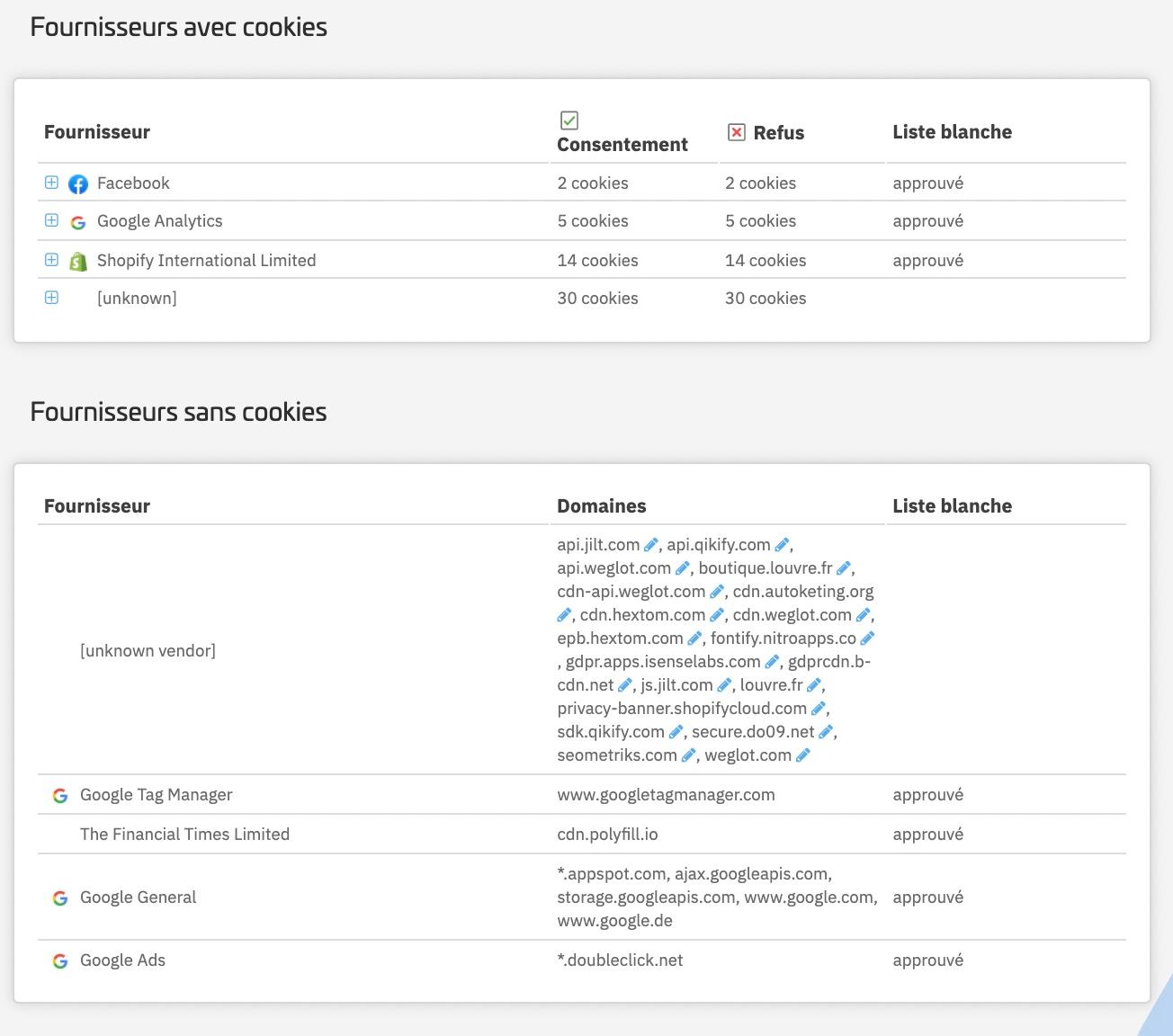This screenshot has width=1173, height=1036.
Task: Click the Google General logo icon
Action: [60, 898]
